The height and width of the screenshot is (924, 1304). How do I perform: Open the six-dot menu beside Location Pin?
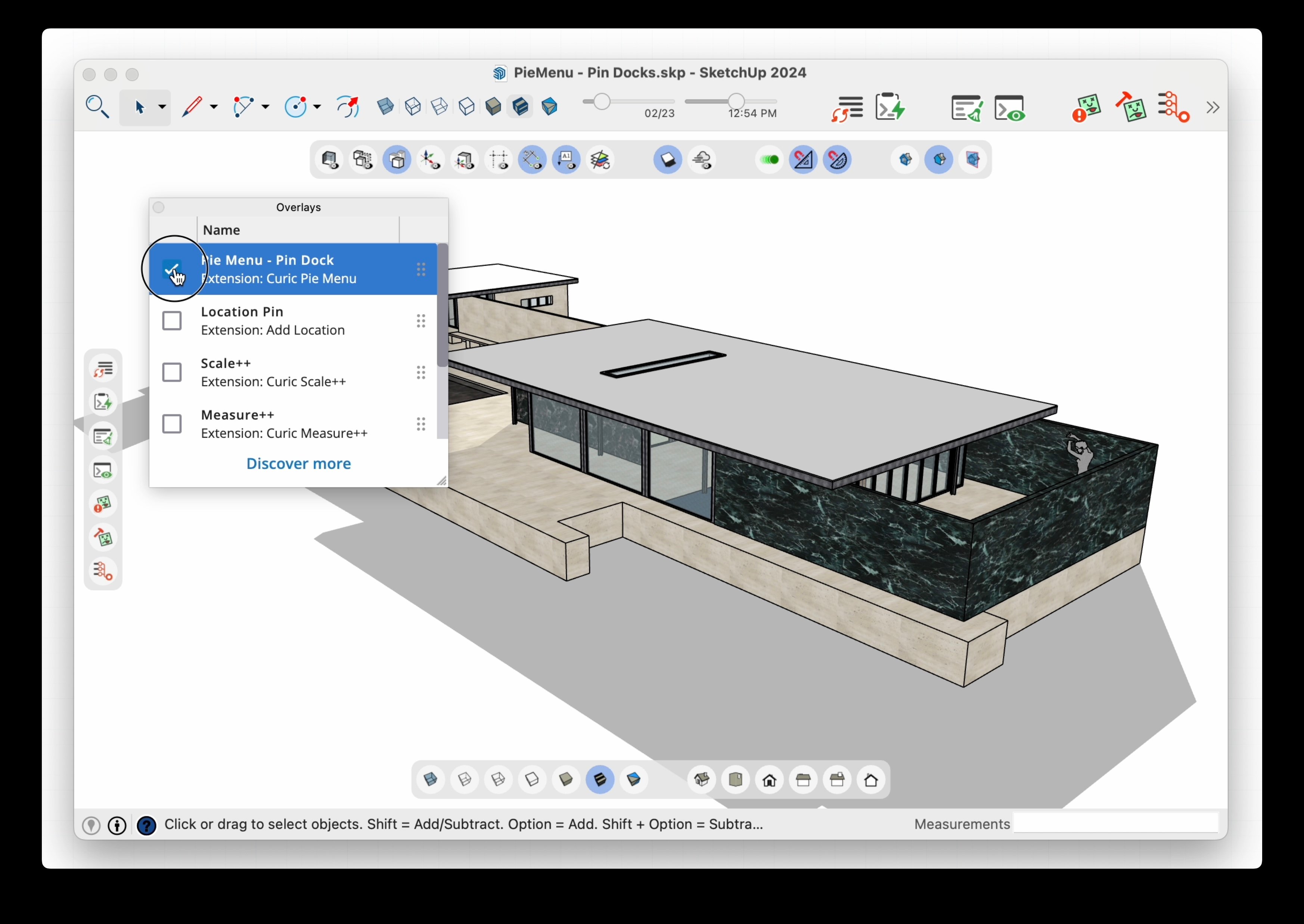421,320
